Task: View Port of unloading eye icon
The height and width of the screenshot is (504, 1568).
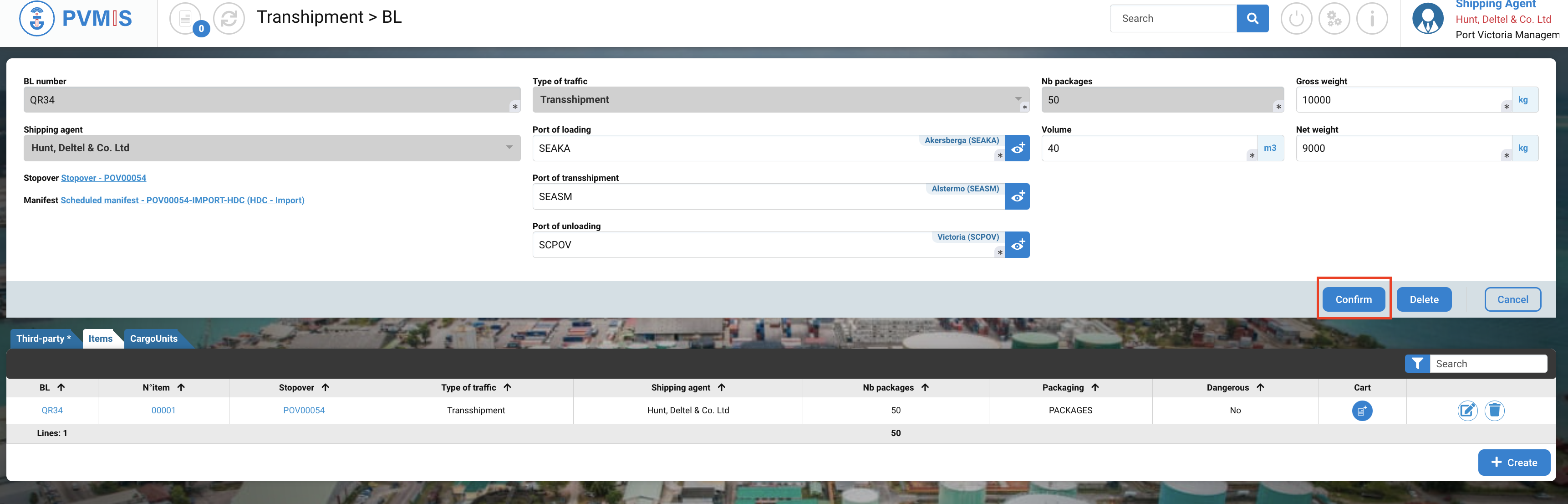Action: tap(1017, 245)
